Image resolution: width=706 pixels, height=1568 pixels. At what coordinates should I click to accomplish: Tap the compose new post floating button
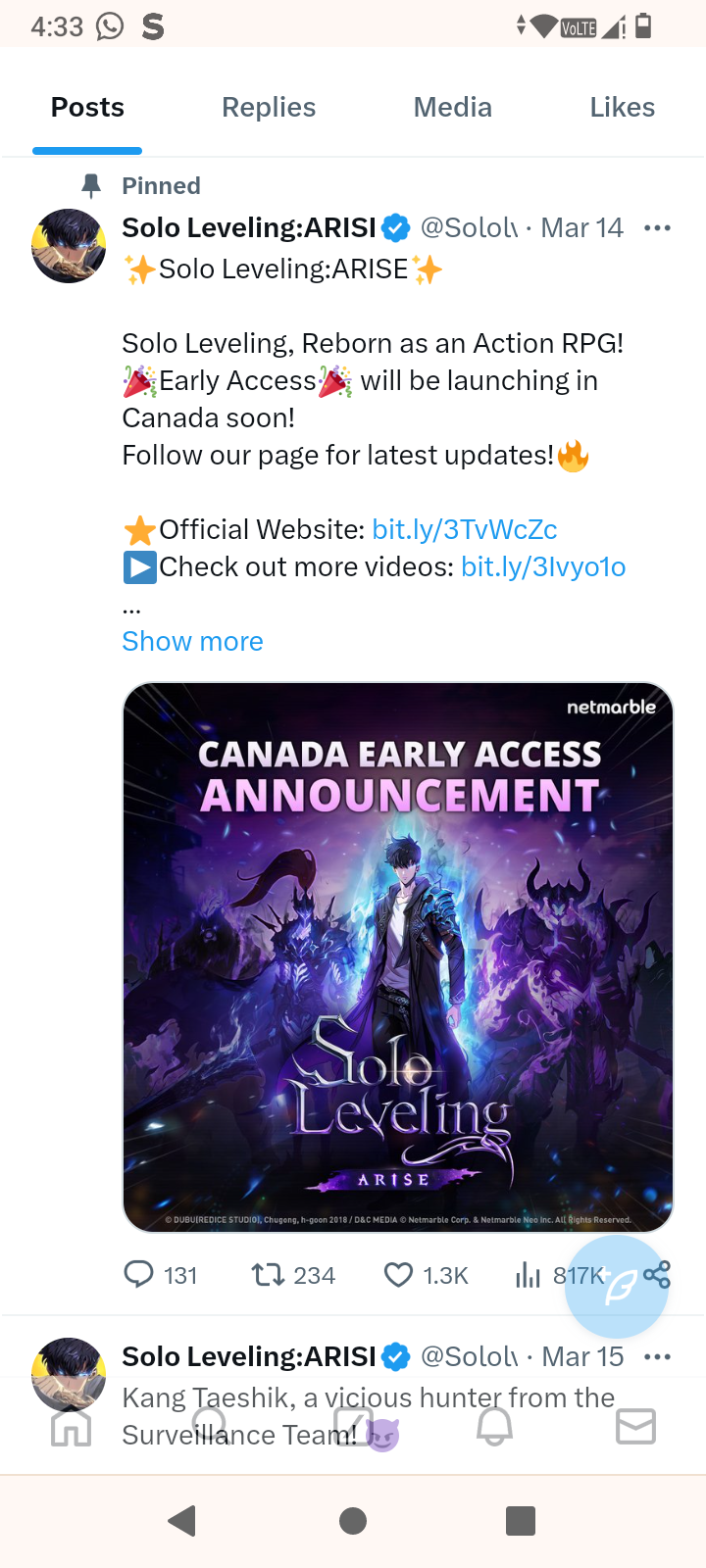pyautogui.click(x=617, y=1287)
